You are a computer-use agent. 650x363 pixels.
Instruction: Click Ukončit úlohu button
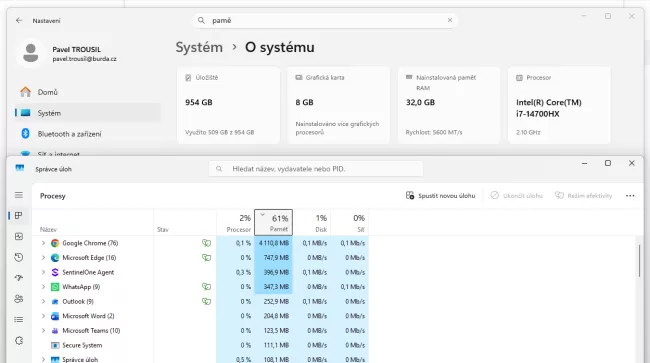pyautogui.click(x=517, y=196)
